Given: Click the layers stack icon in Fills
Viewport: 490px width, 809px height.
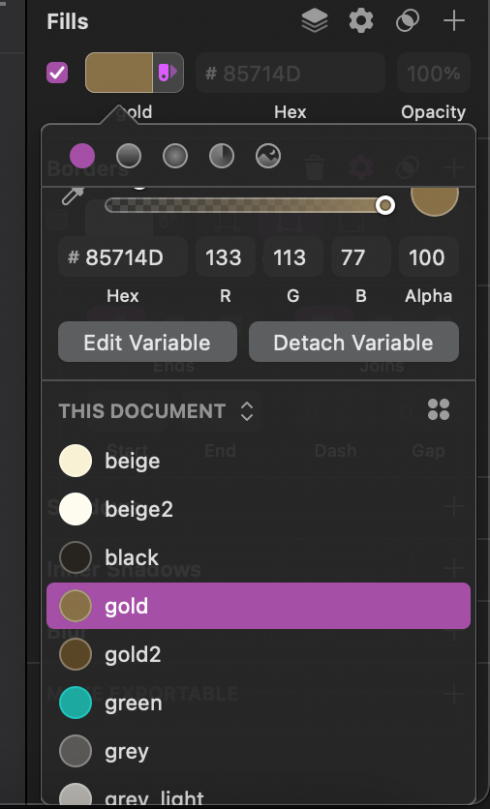Looking at the screenshot, I should 315,21.
